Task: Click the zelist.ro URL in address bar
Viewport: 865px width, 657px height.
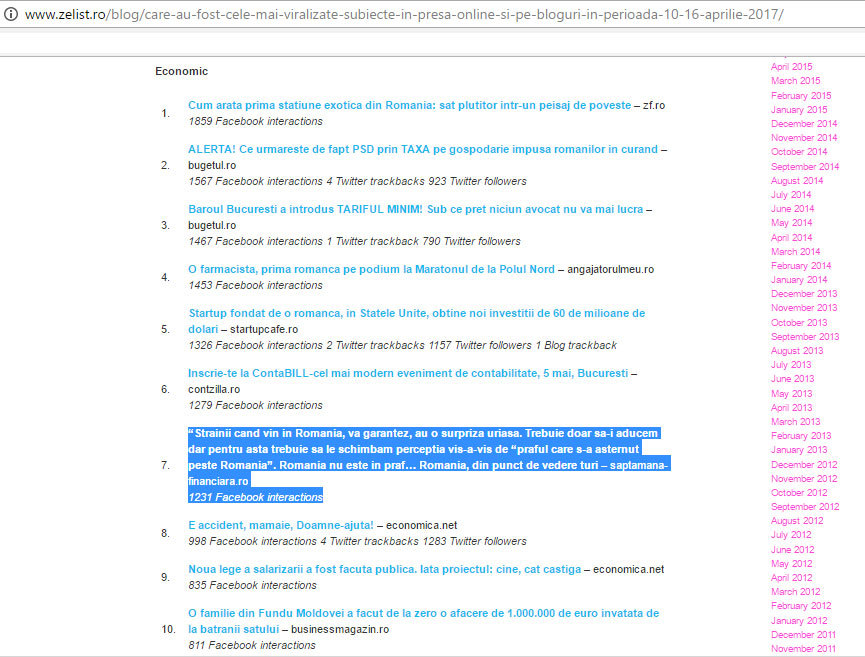Action: (x=400, y=16)
